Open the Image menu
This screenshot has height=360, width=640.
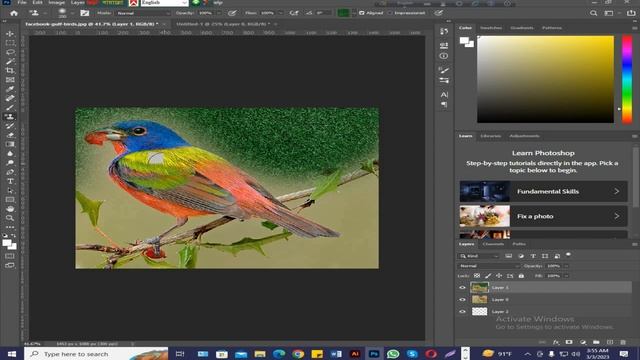[x=57, y=2]
